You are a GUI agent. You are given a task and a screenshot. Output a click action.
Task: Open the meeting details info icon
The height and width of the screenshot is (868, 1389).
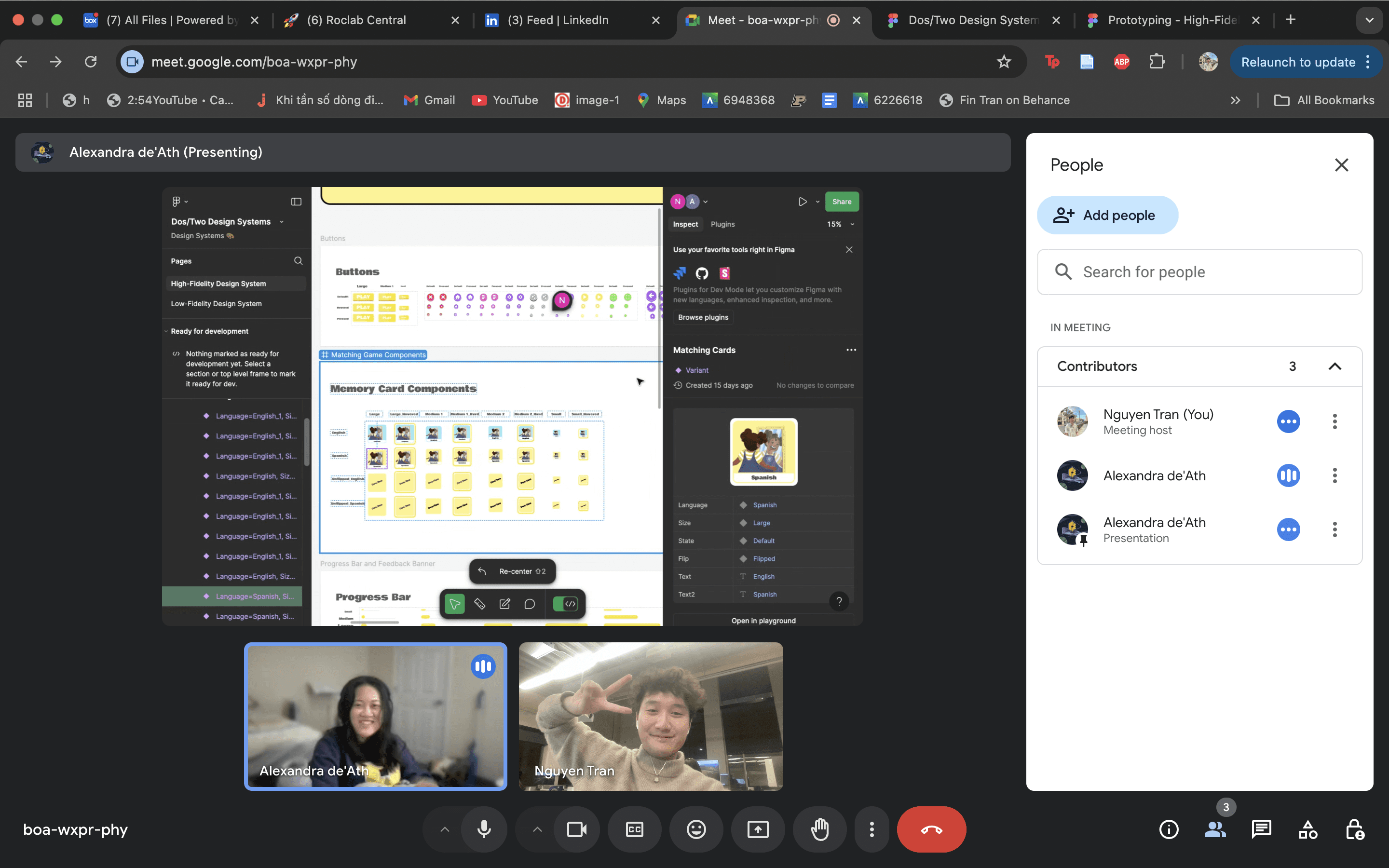point(1169,829)
